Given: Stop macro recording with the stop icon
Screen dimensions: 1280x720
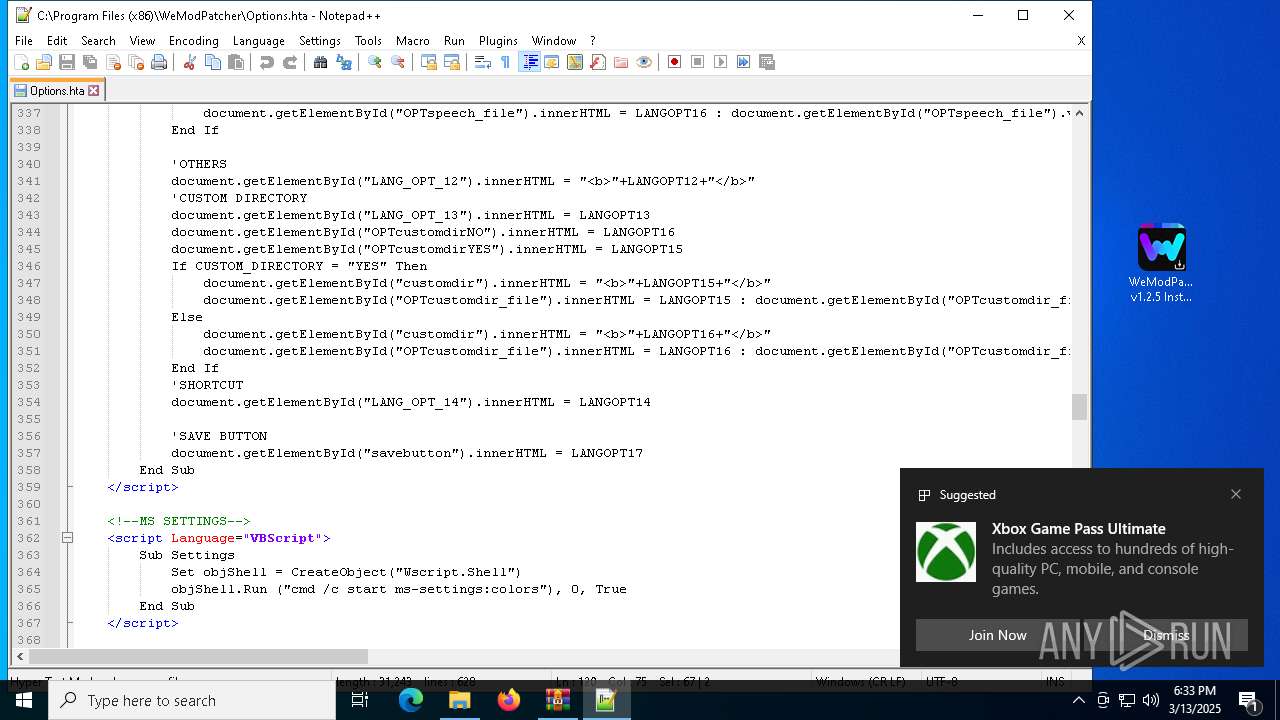Looking at the screenshot, I should pyautogui.click(x=698, y=62).
